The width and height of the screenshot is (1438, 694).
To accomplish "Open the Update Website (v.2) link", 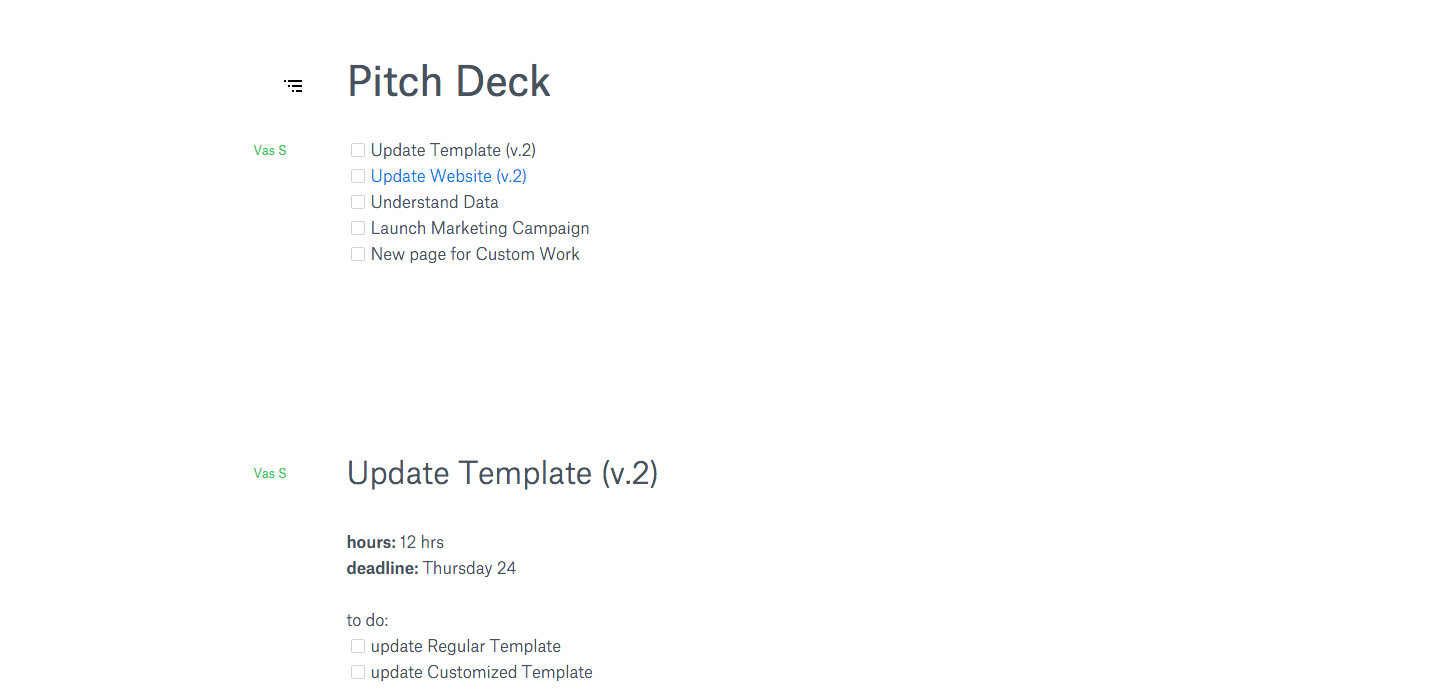I will pos(448,176).
